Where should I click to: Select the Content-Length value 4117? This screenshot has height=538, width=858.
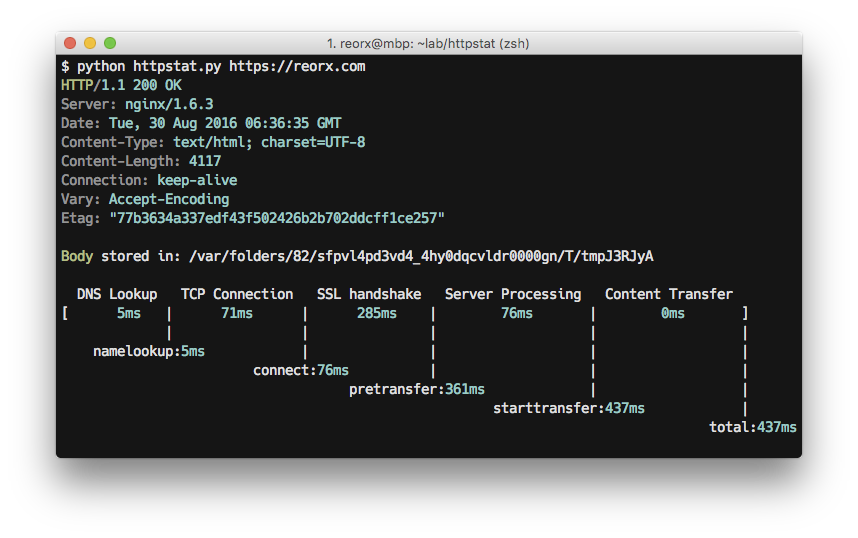pos(205,161)
